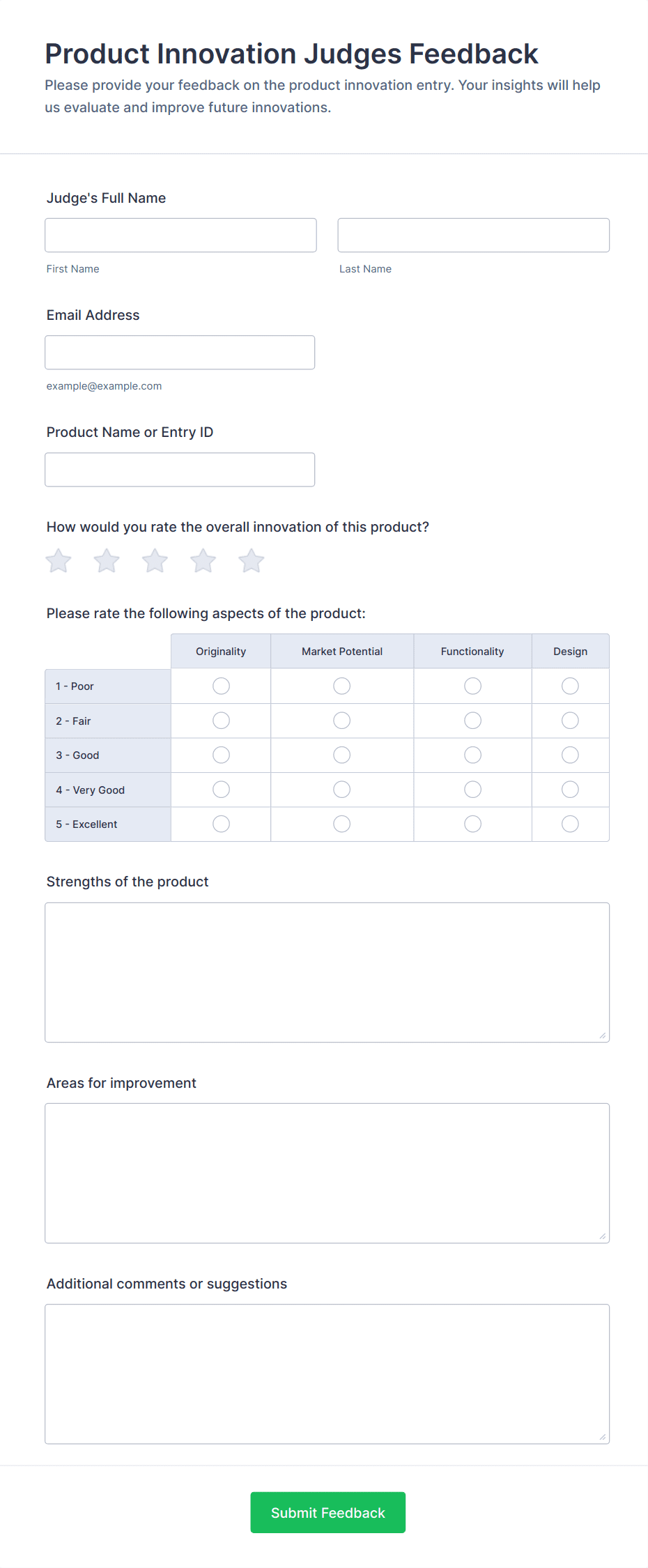Set Originality to 2 - Fair

[x=221, y=721]
